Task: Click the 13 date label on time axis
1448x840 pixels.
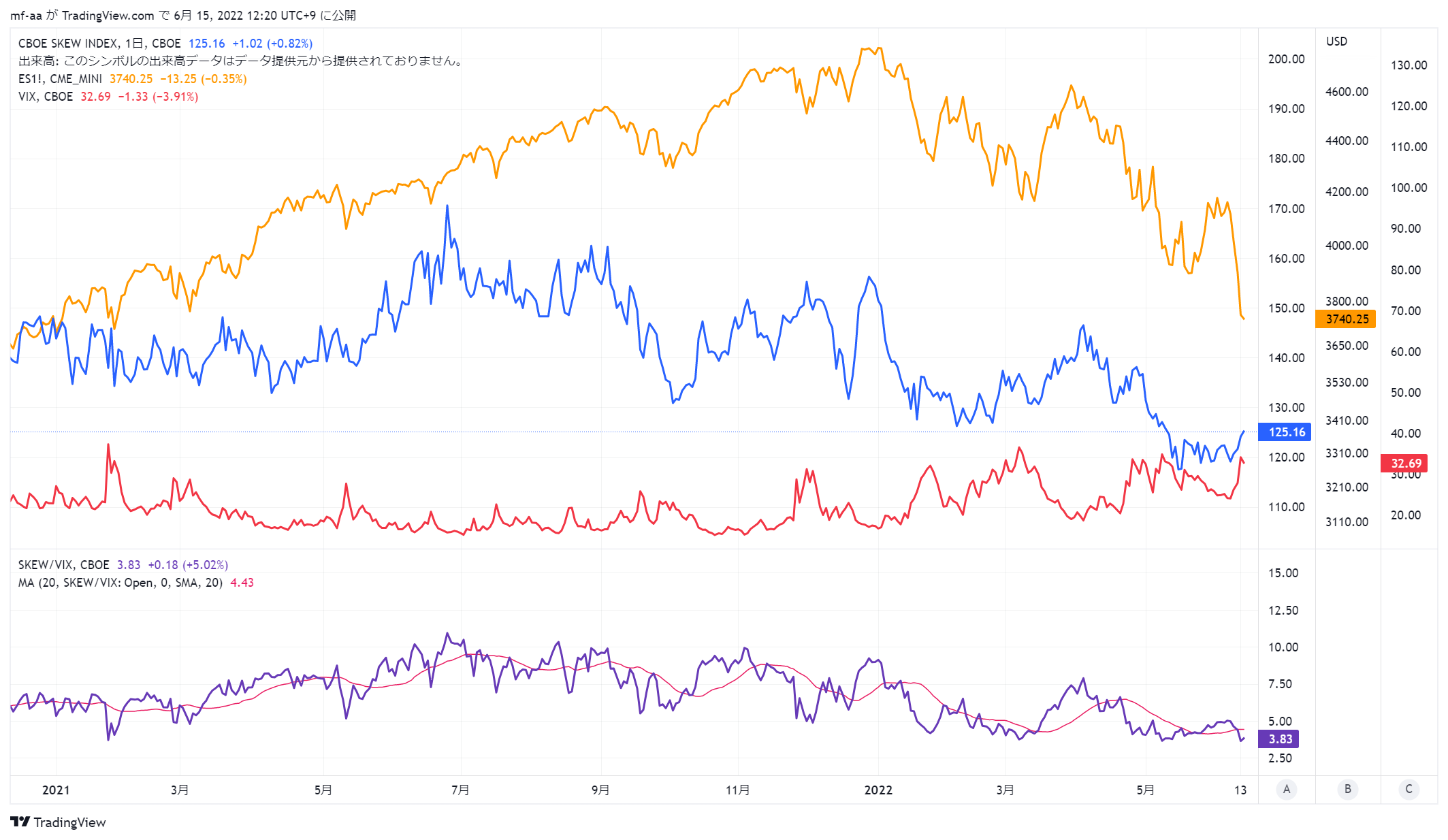Action: coord(1240,790)
